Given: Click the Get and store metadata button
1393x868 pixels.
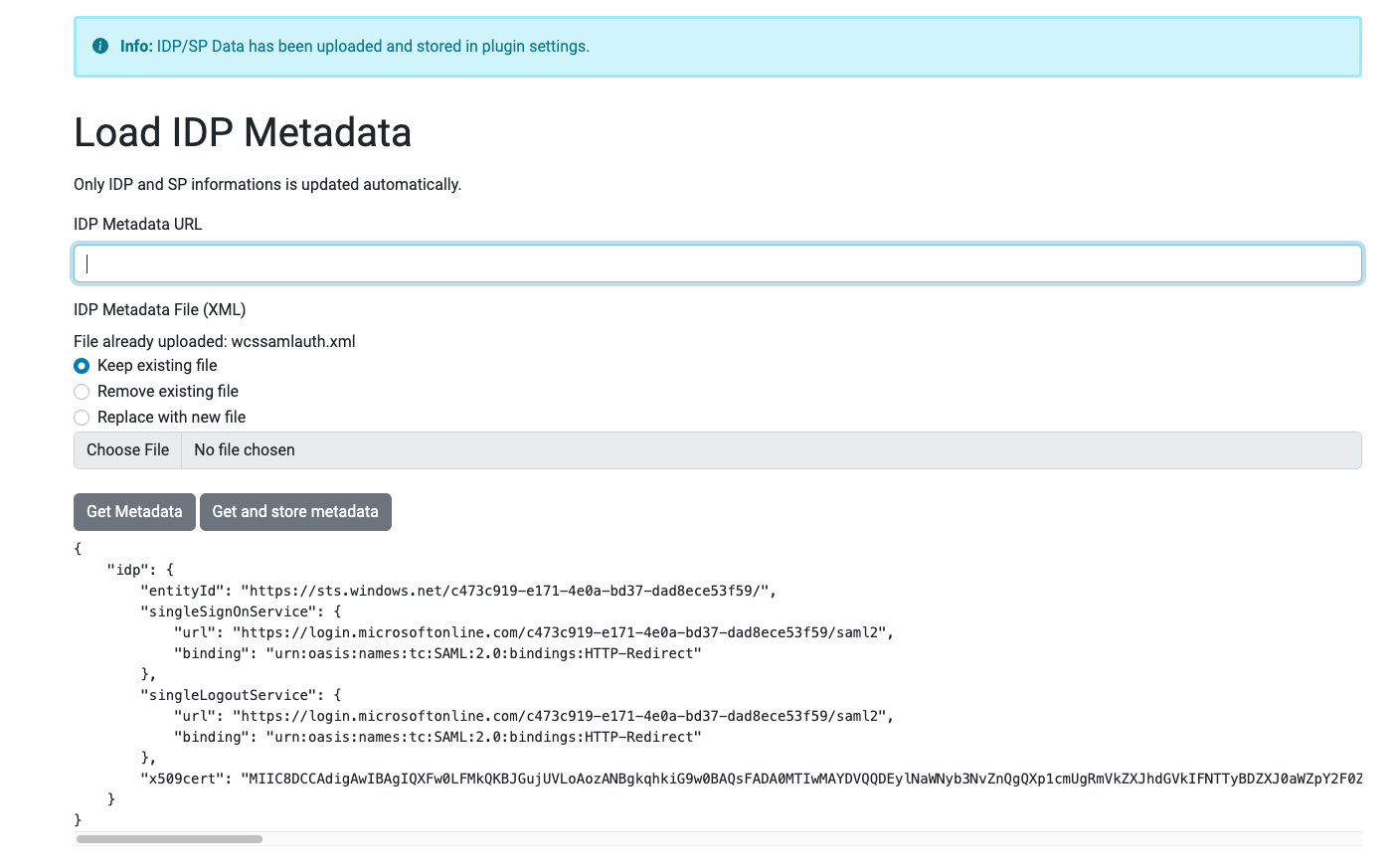Looking at the screenshot, I should [295, 512].
